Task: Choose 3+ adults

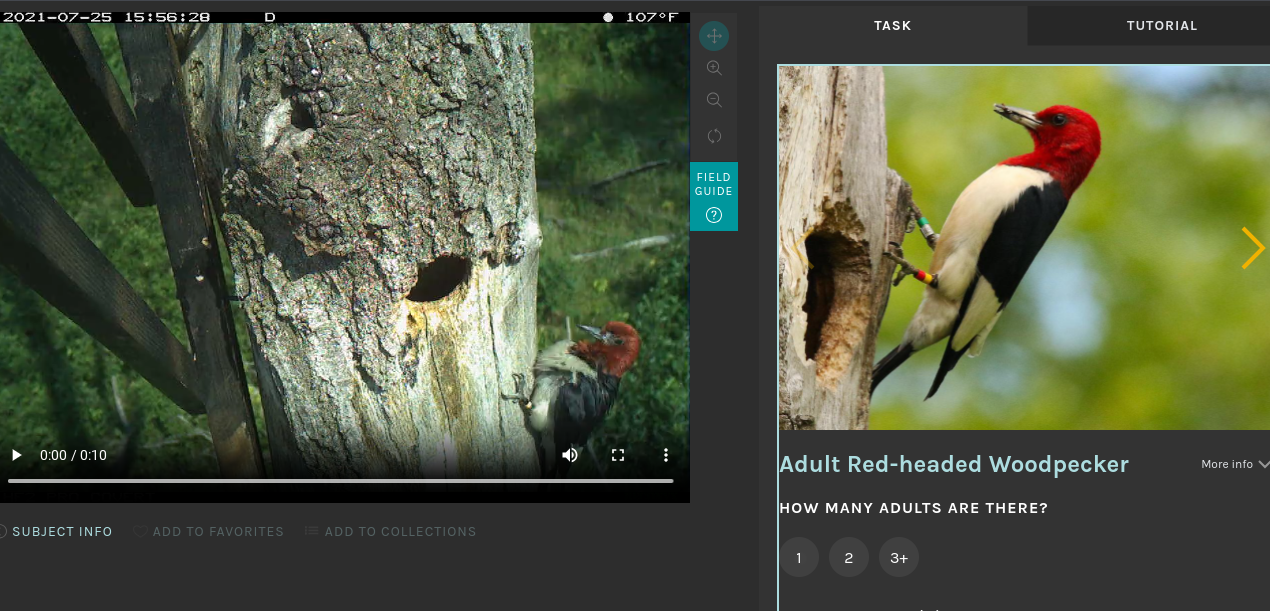Action: pyautogui.click(x=899, y=558)
